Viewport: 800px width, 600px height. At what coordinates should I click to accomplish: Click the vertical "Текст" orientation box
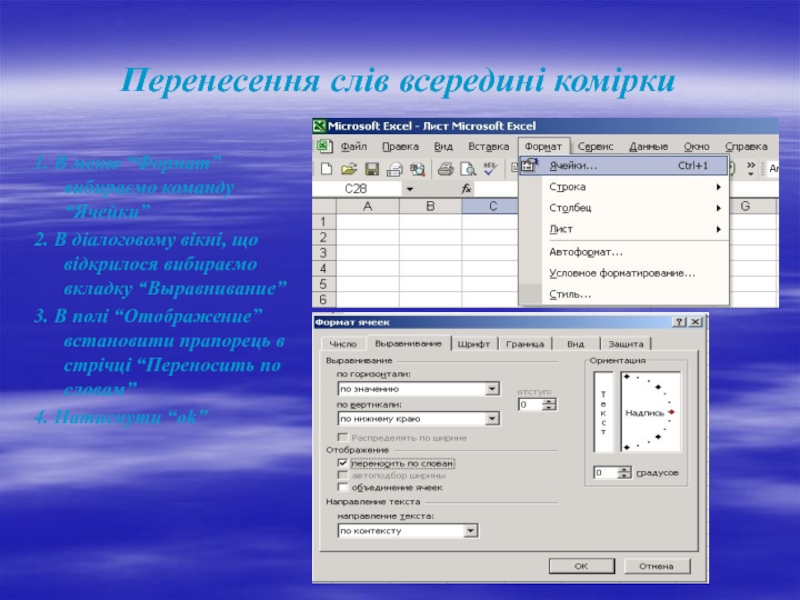coord(603,410)
